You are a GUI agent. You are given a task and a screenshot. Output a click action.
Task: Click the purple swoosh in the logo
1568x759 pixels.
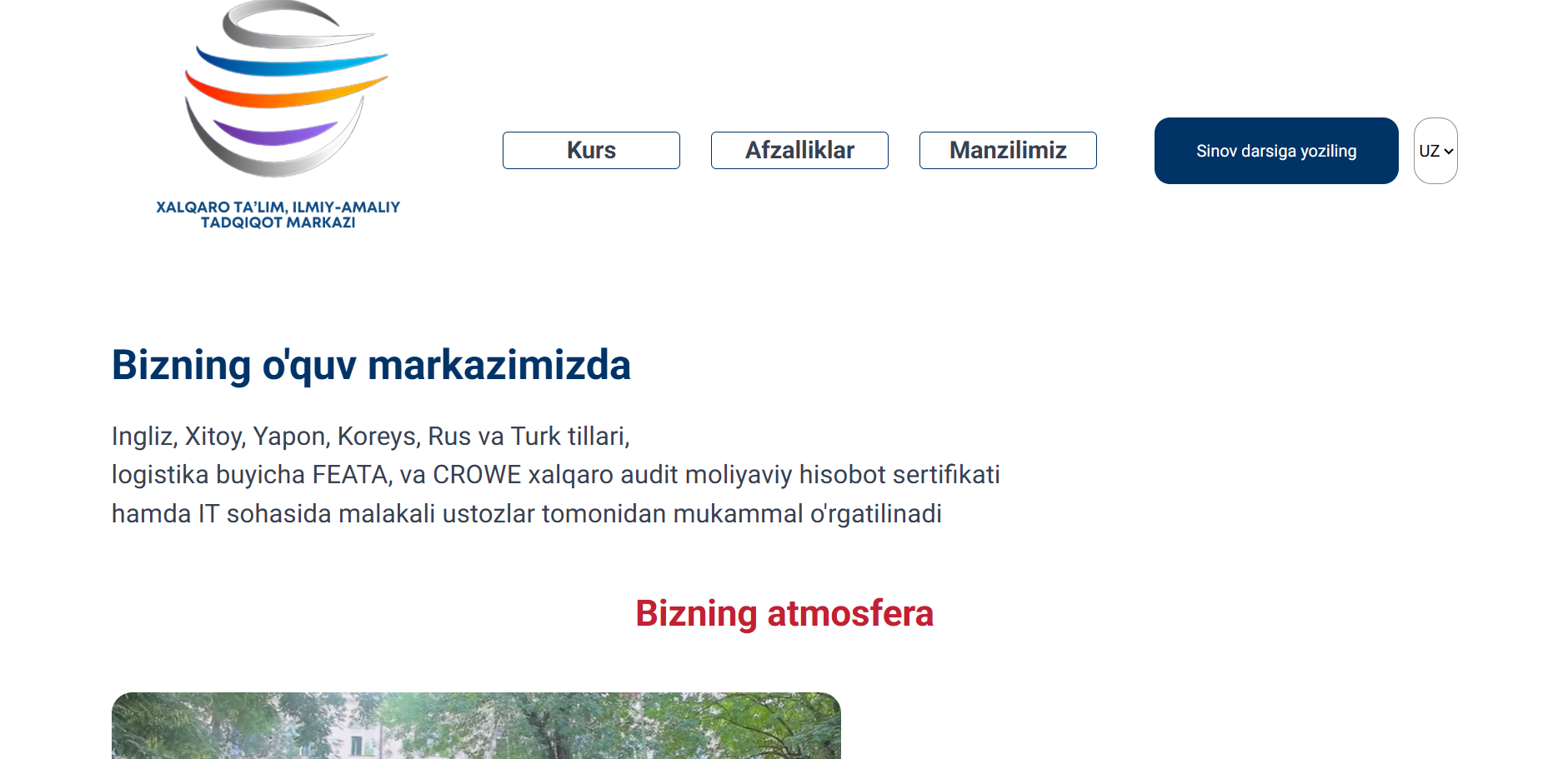point(273,134)
